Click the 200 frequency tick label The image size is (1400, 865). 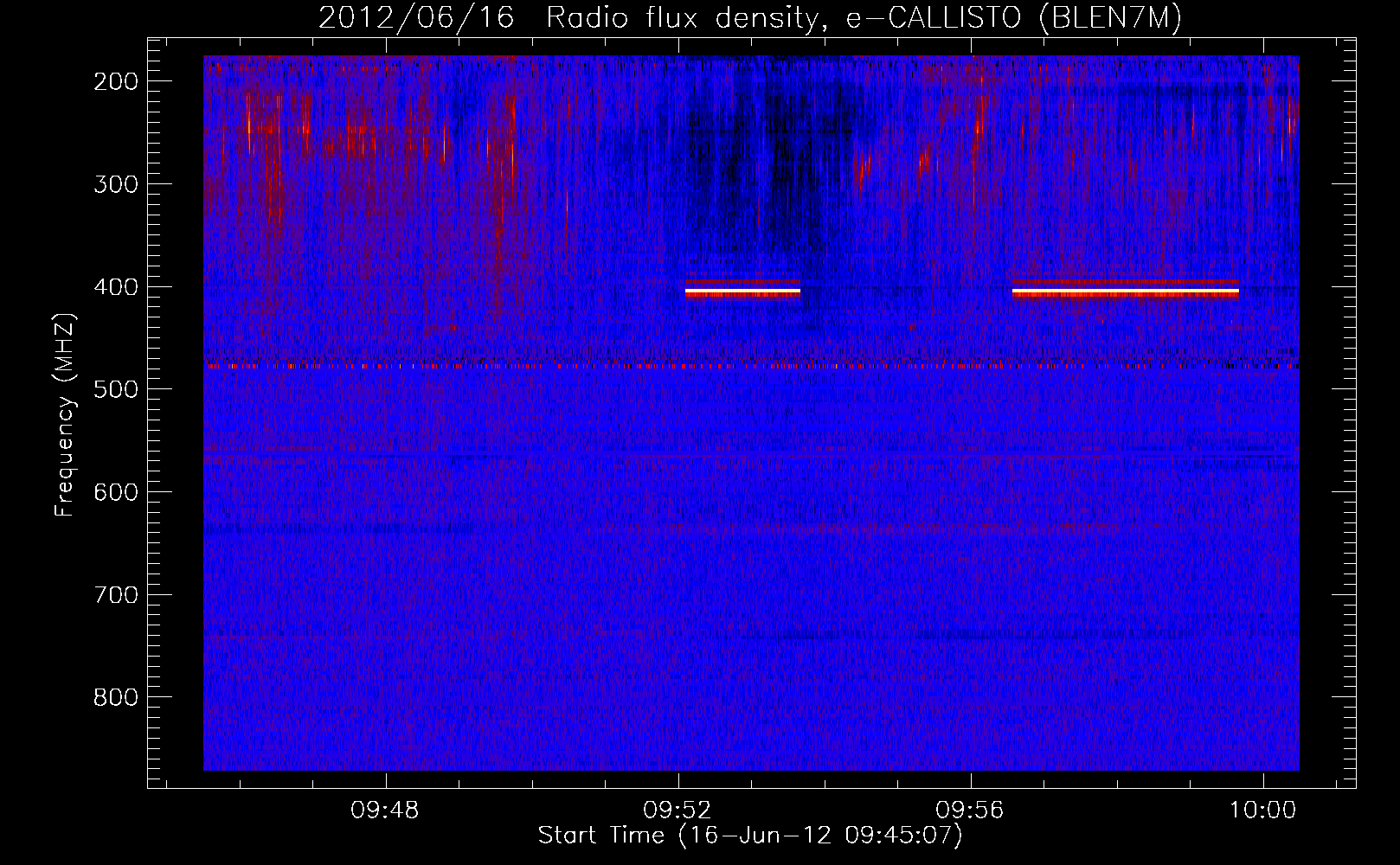click(116, 81)
